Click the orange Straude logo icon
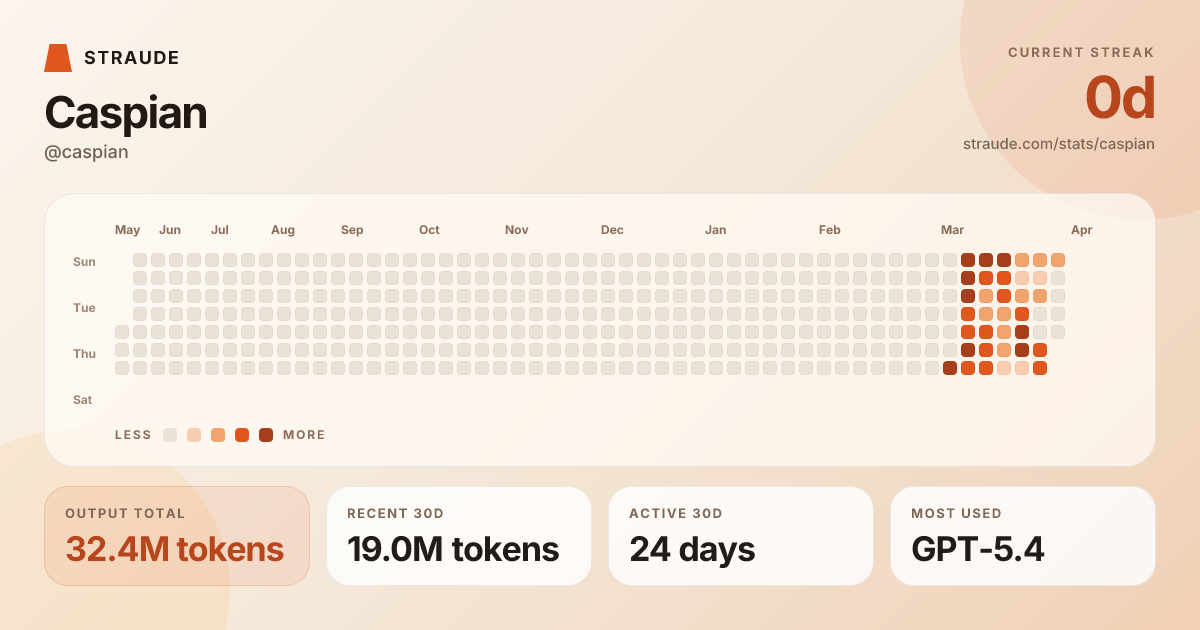 pyautogui.click(x=58, y=58)
